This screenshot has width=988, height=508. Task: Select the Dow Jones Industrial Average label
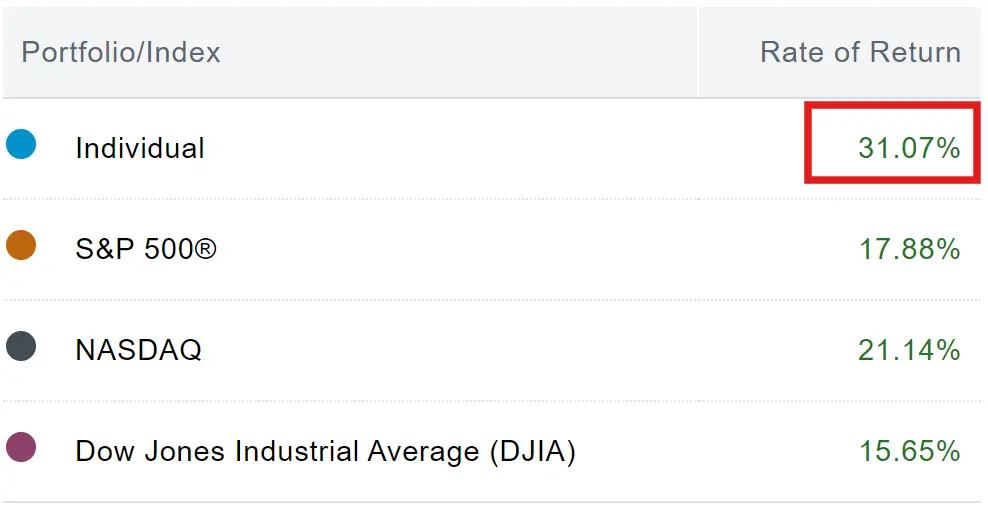[x=325, y=451]
